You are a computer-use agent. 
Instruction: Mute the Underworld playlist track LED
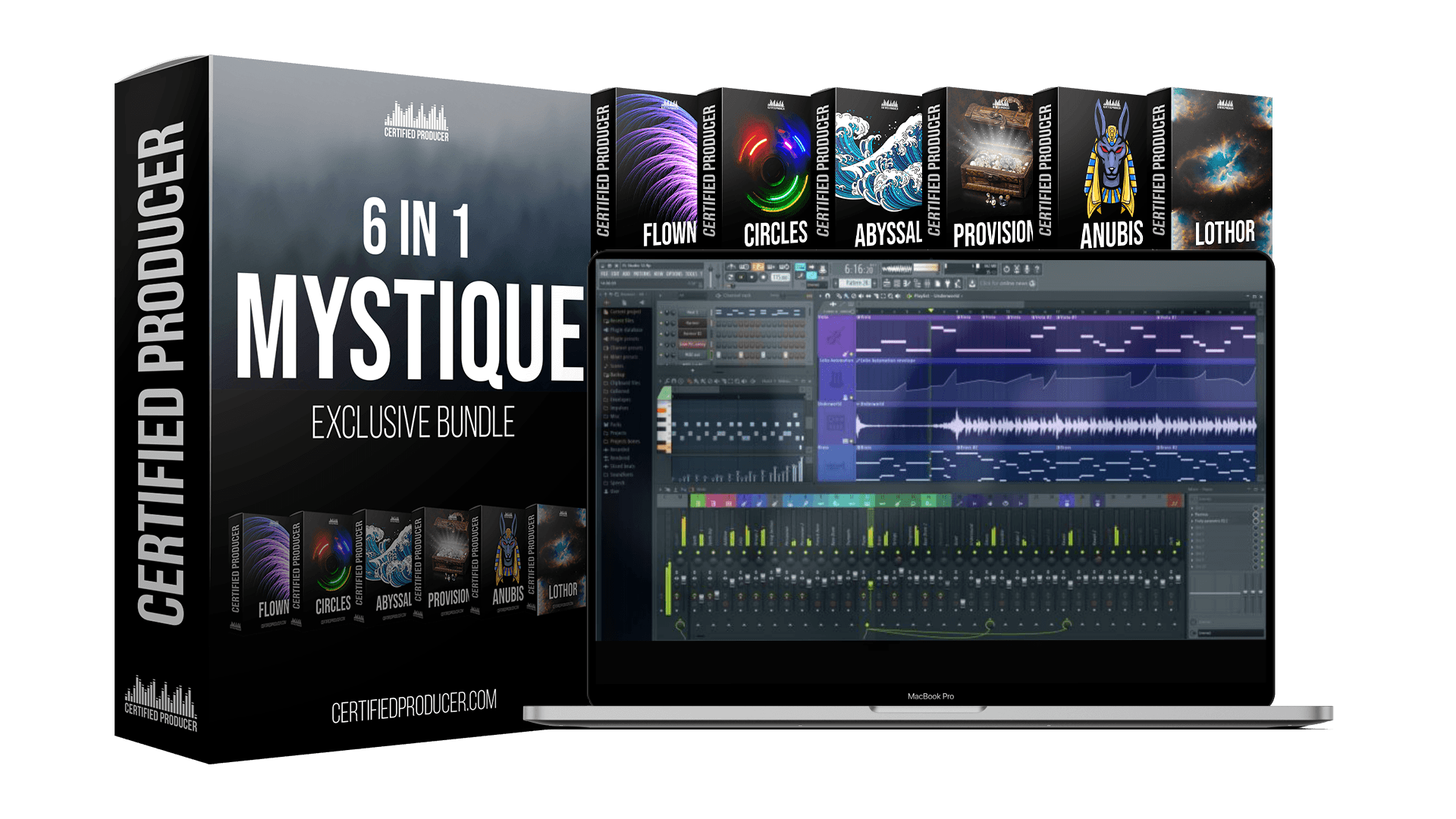pyautogui.click(x=851, y=441)
